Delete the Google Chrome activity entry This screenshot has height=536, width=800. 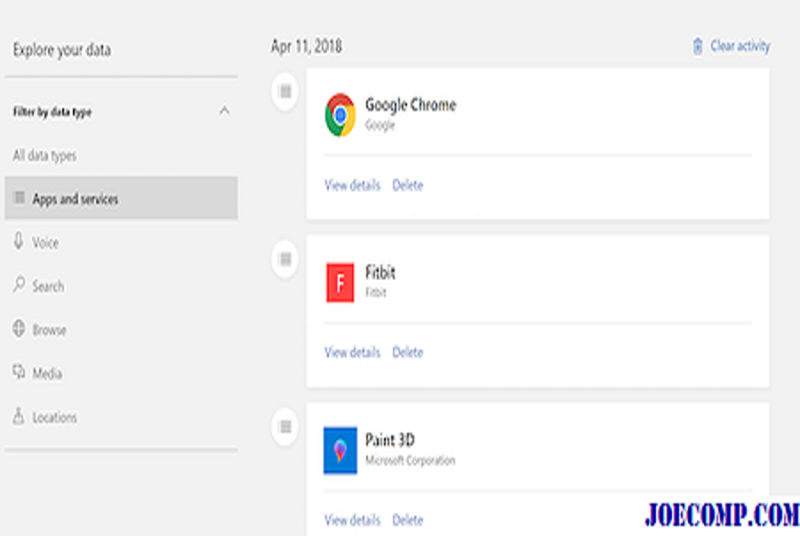click(x=408, y=185)
